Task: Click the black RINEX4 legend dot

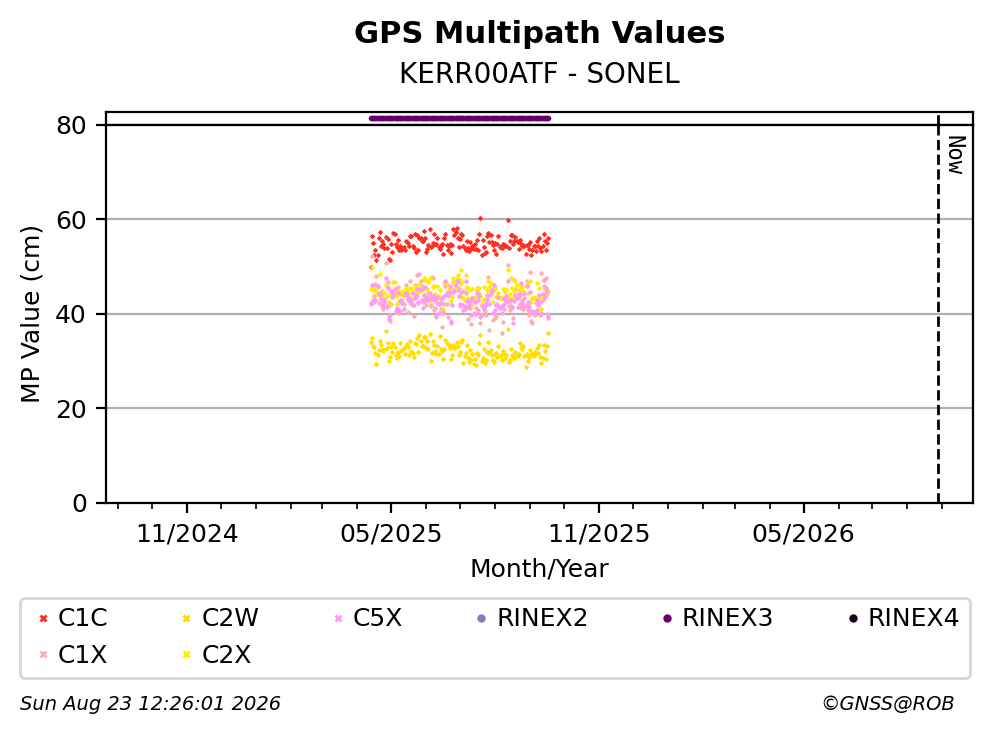Action: coord(854,618)
